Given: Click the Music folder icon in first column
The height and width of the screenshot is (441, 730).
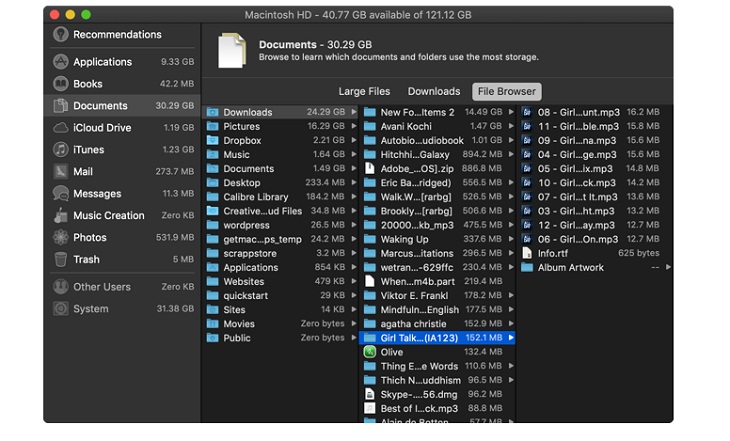Looking at the screenshot, I should click(213, 154).
